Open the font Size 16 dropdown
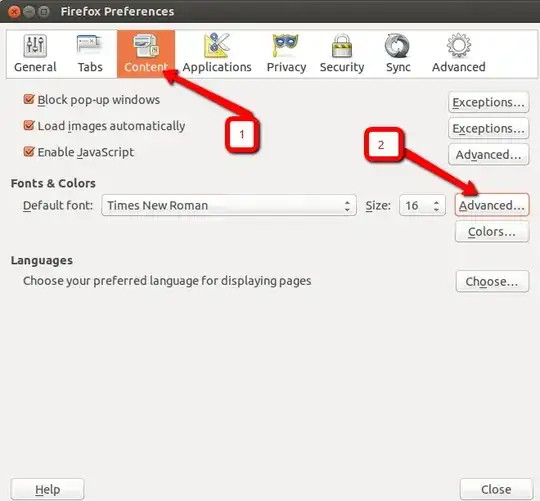The width and height of the screenshot is (540, 501). [x=422, y=205]
